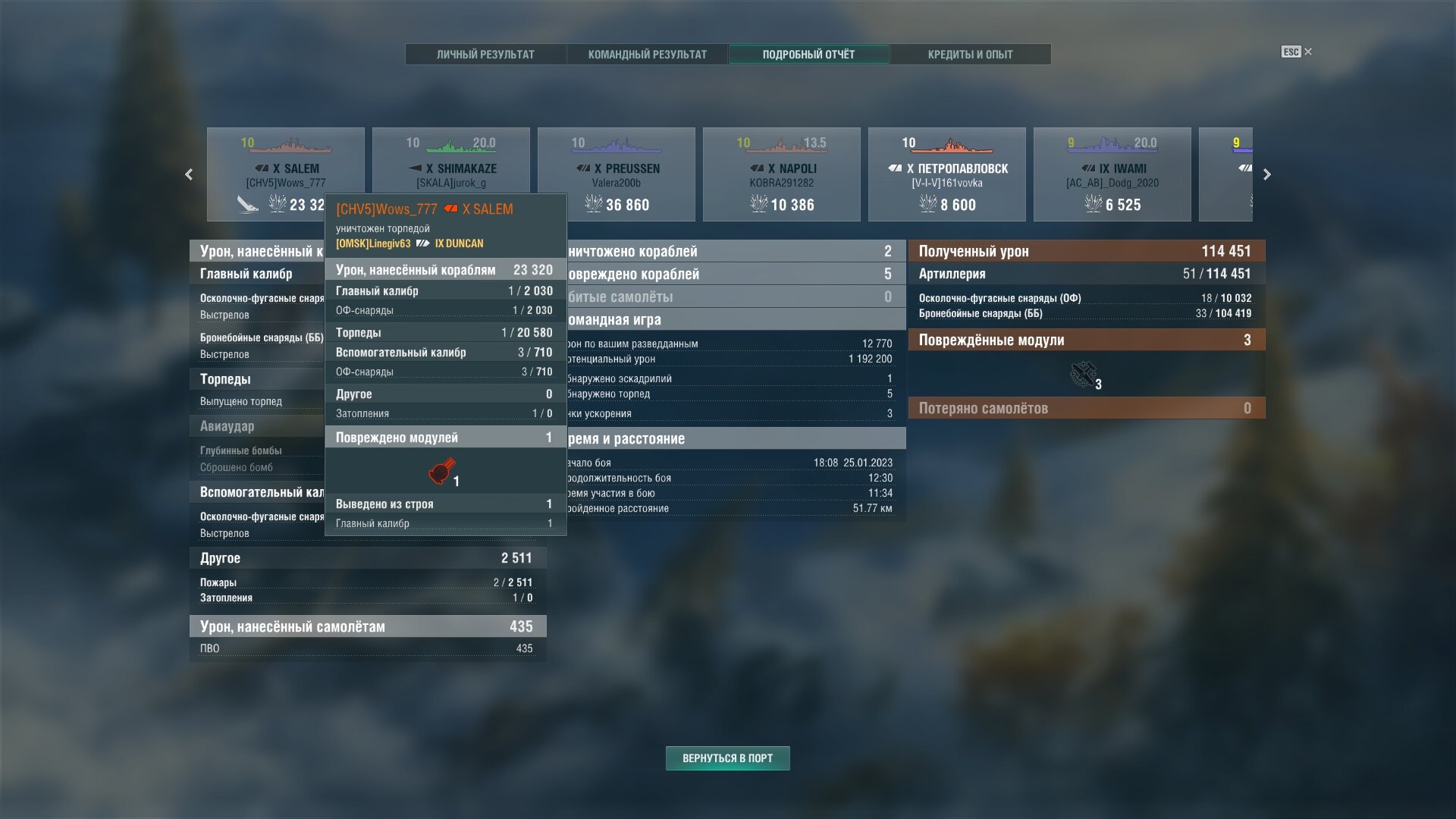Select the X Preussen ship card
The height and width of the screenshot is (819, 1456).
pyautogui.click(x=617, y=174)
